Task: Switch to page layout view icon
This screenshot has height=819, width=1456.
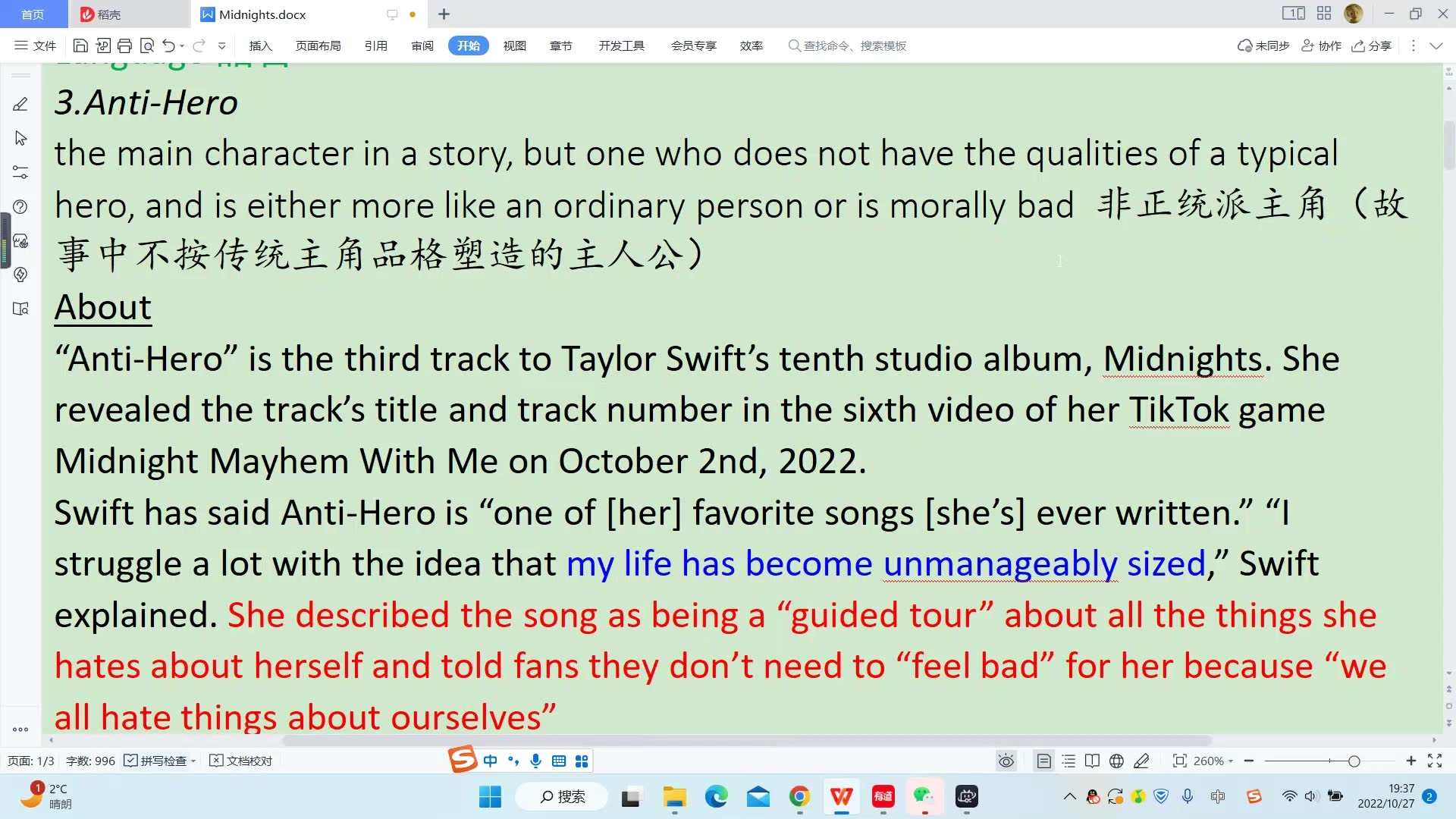Action: click(x=1044, y=761)
